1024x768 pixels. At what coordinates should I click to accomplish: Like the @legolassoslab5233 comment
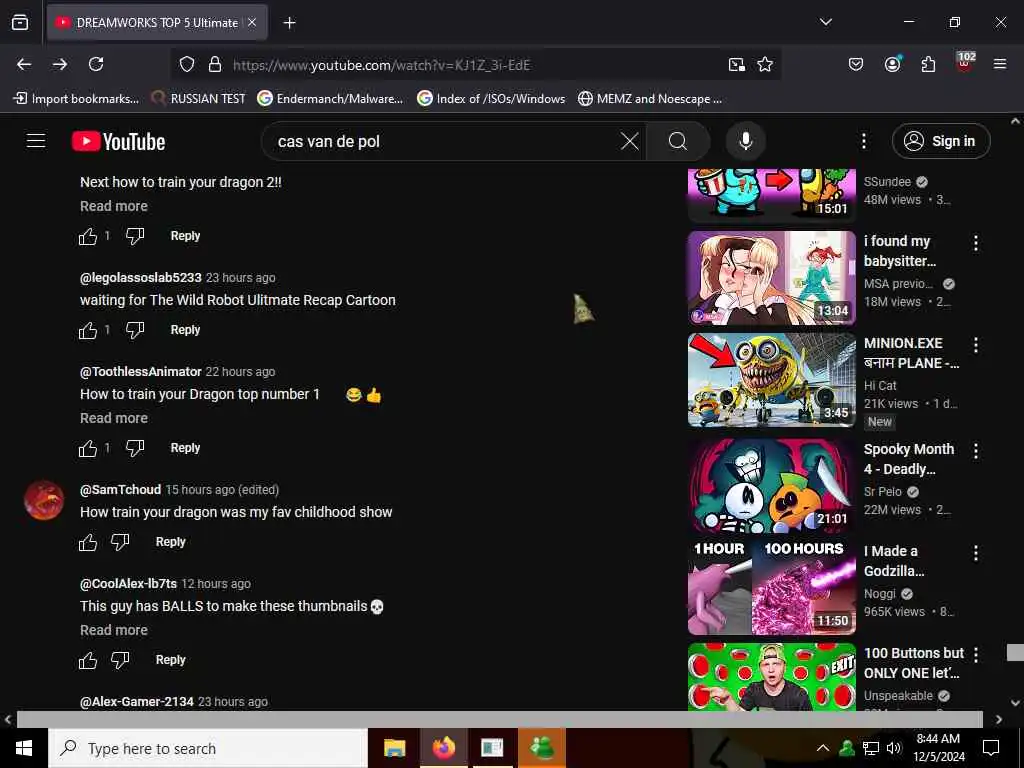click(88, 330)
